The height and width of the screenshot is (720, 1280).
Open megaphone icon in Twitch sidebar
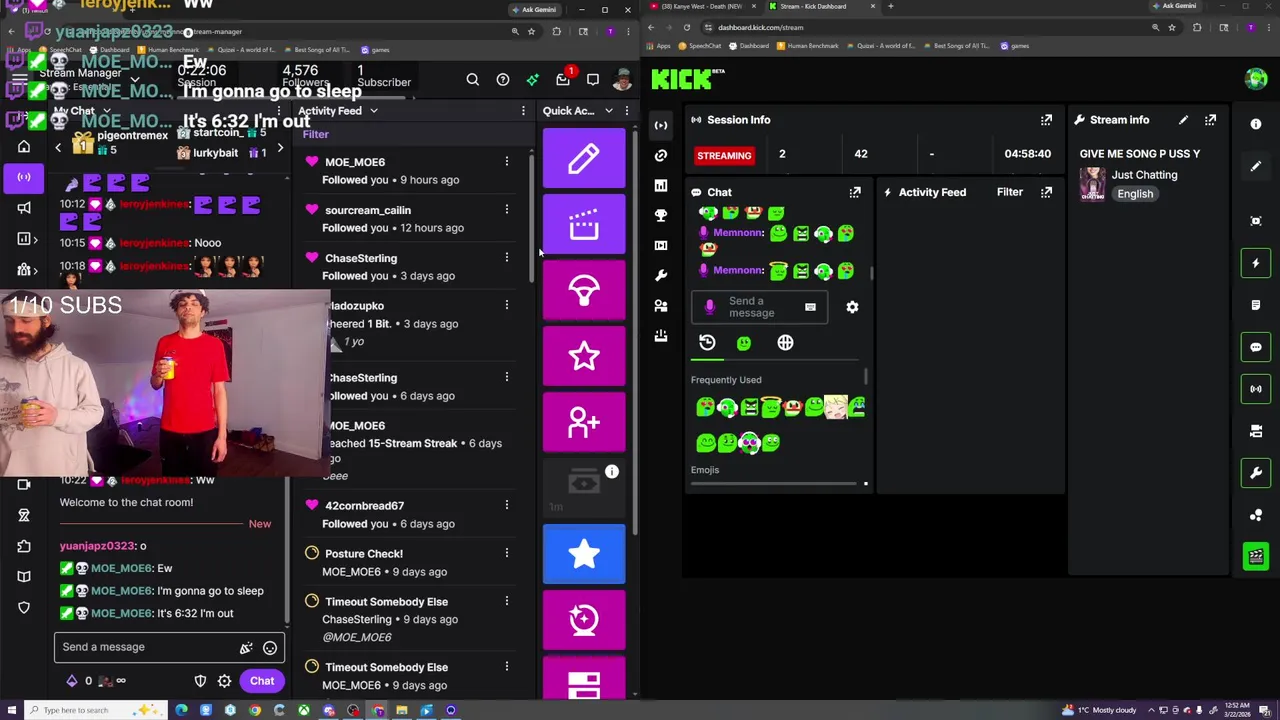(x=24, y=208)
